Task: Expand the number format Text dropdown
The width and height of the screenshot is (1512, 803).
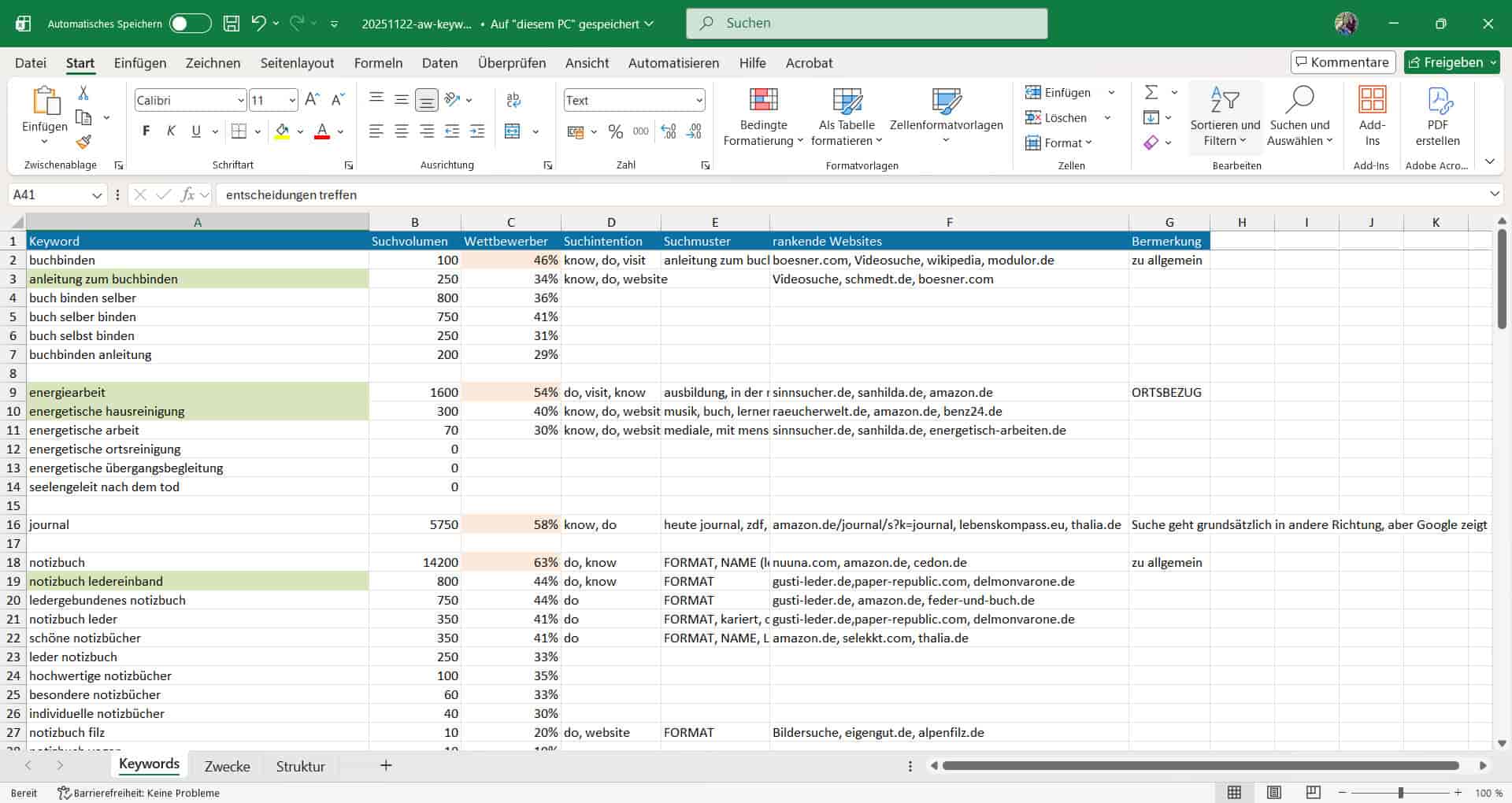Action: [699, 100]
